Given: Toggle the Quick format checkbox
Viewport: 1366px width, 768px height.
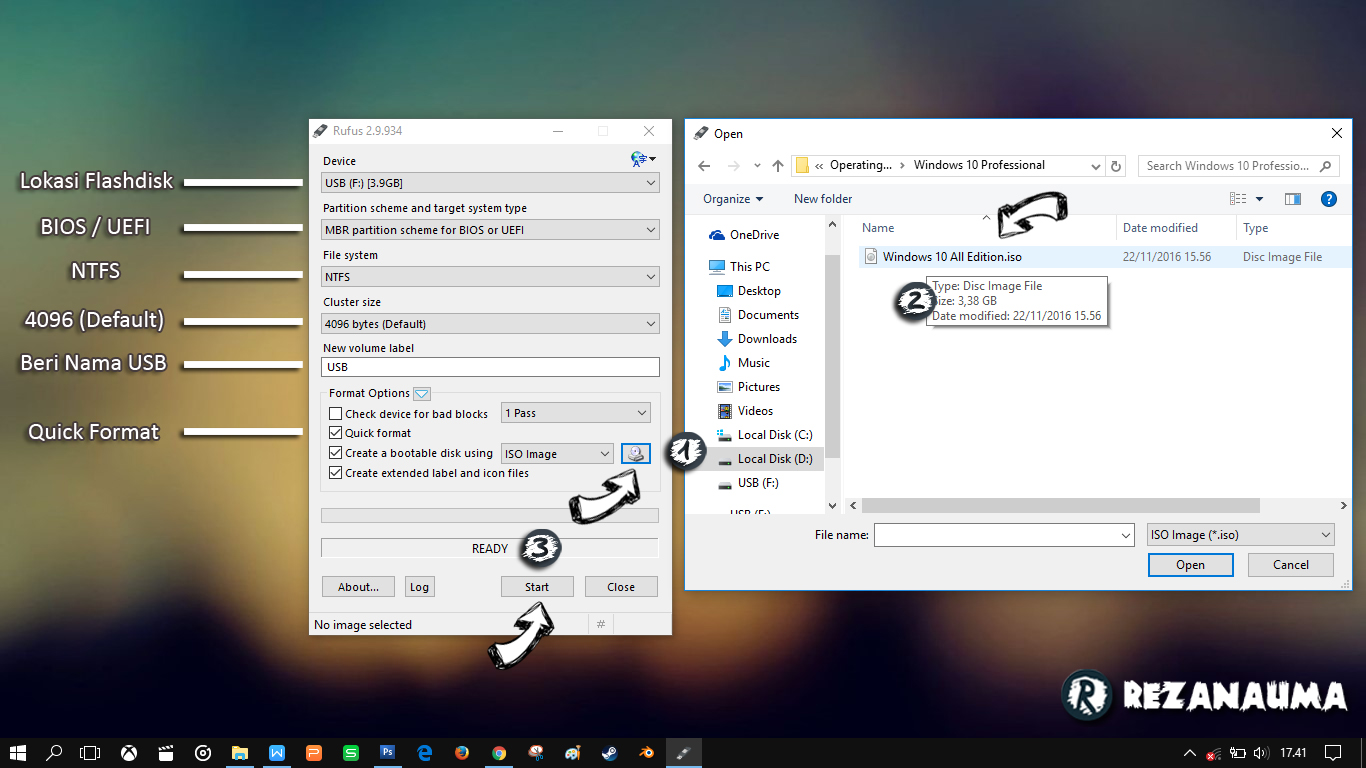Looking at the screenshot, I should [x=336, y=433].
